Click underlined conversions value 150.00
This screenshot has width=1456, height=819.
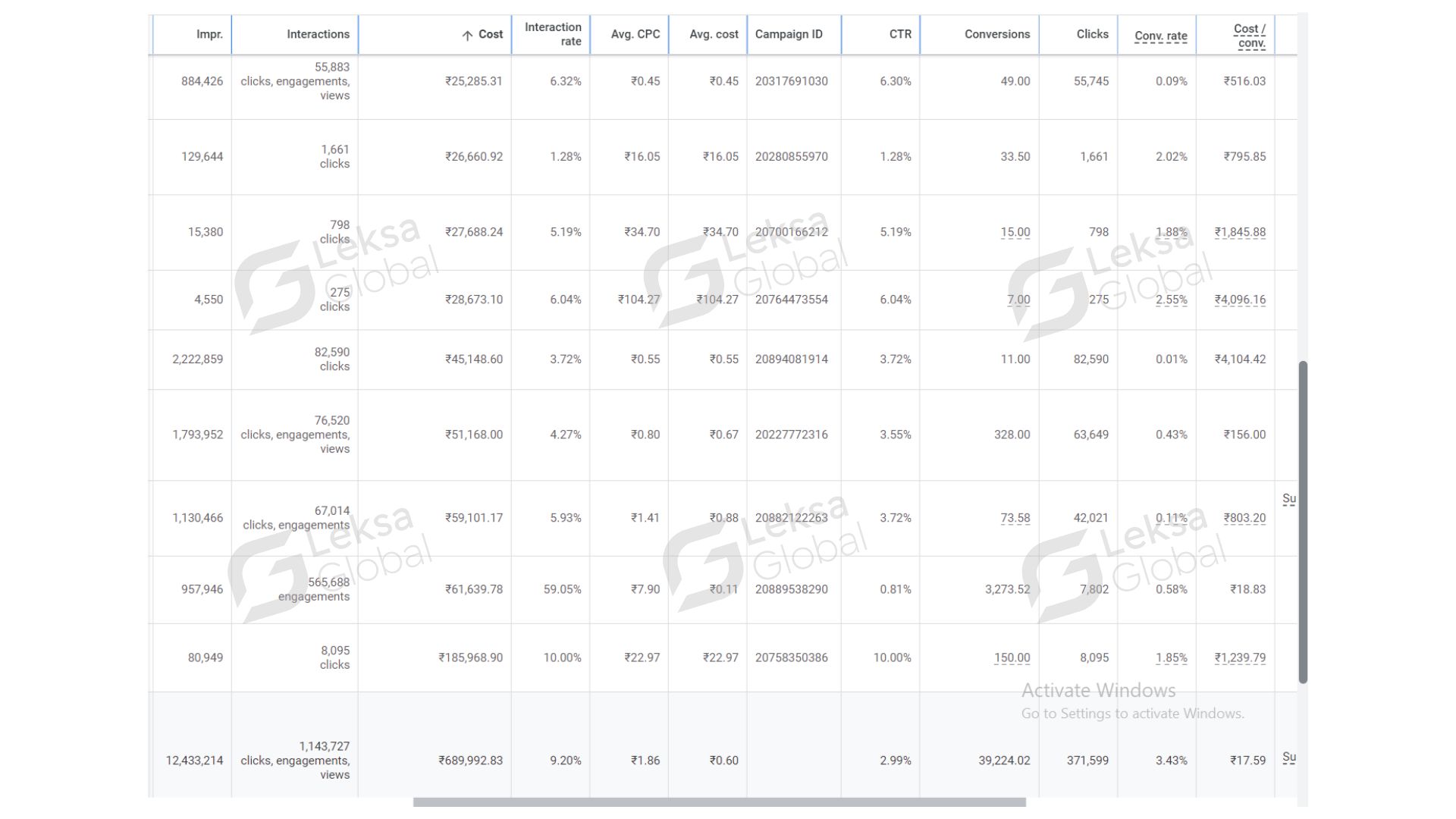(x=1012, y=657)
